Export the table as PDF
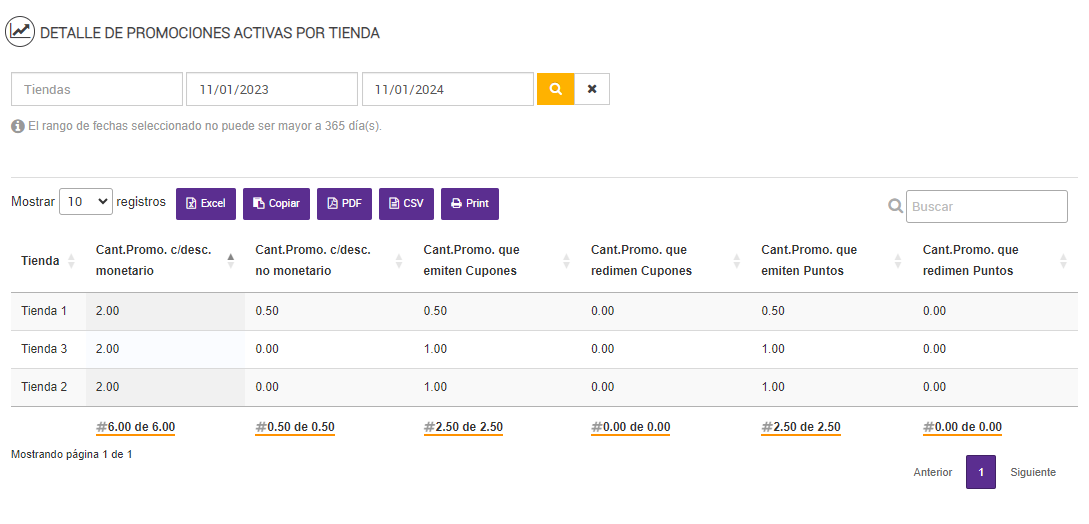This screenshot has height=524, width=1089. point(345,204)
